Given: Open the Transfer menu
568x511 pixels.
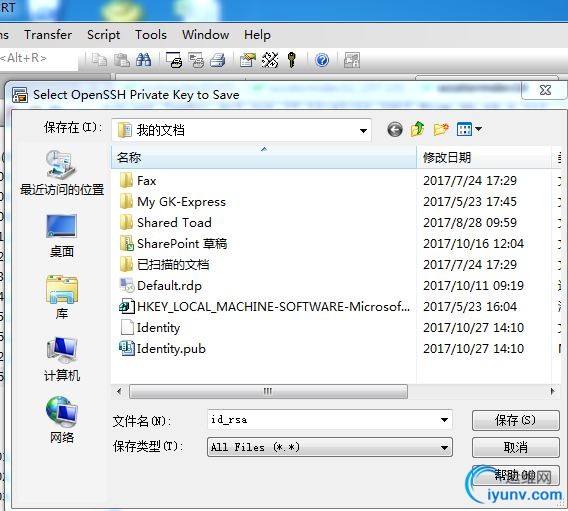Looking at the screenshot, I should coord(48,35).
